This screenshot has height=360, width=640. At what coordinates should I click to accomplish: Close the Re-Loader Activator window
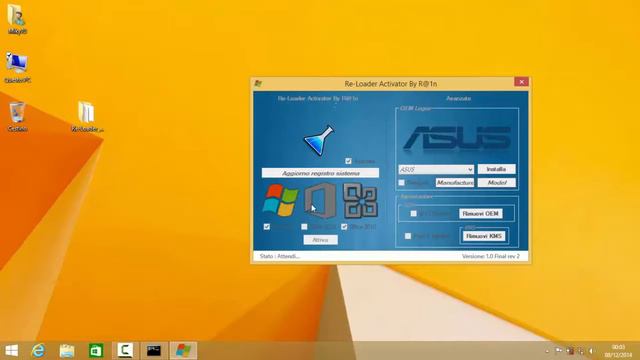(521, 82)
